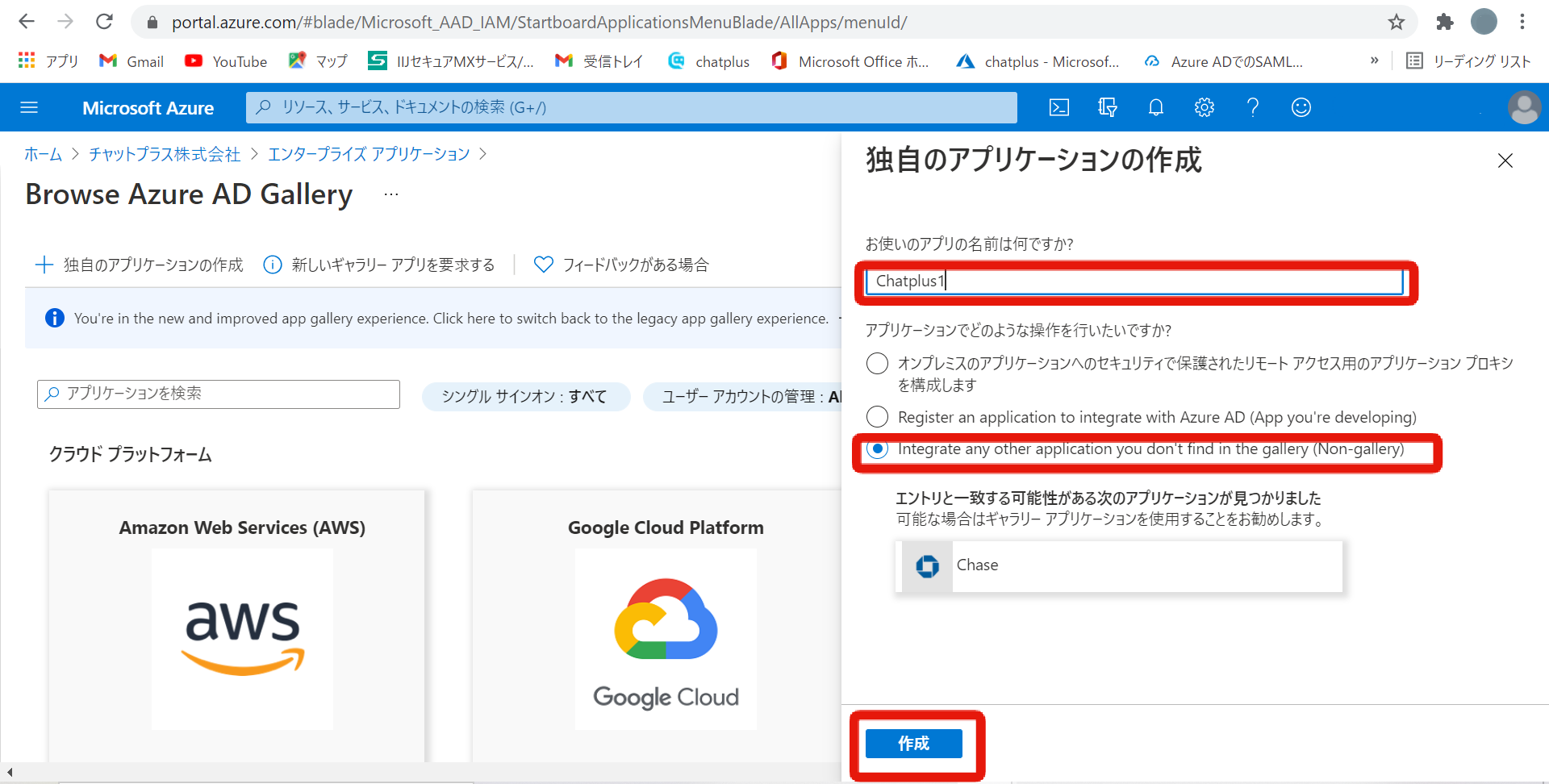Show more bookmarks with the chevron
1549x784 pixels.
1374,60
